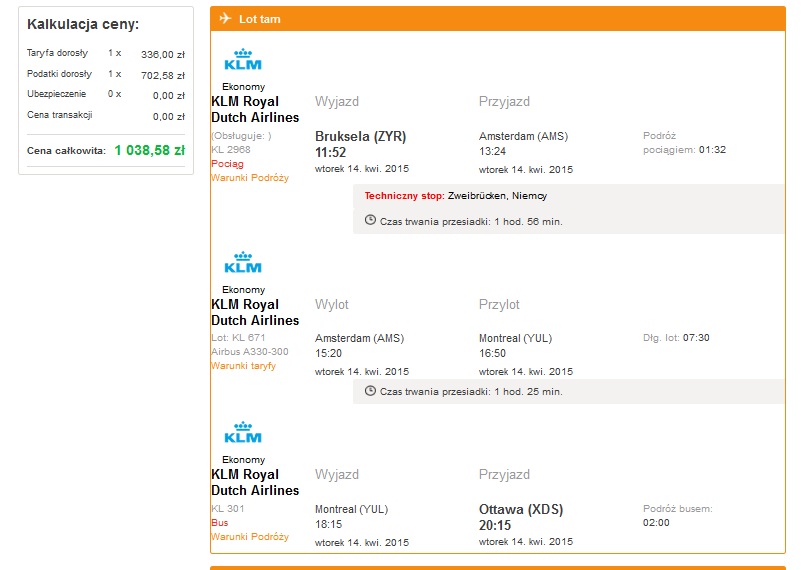Click the KLM logo of the Montreal–Ottawa bus segment

(x=243, y=432)
